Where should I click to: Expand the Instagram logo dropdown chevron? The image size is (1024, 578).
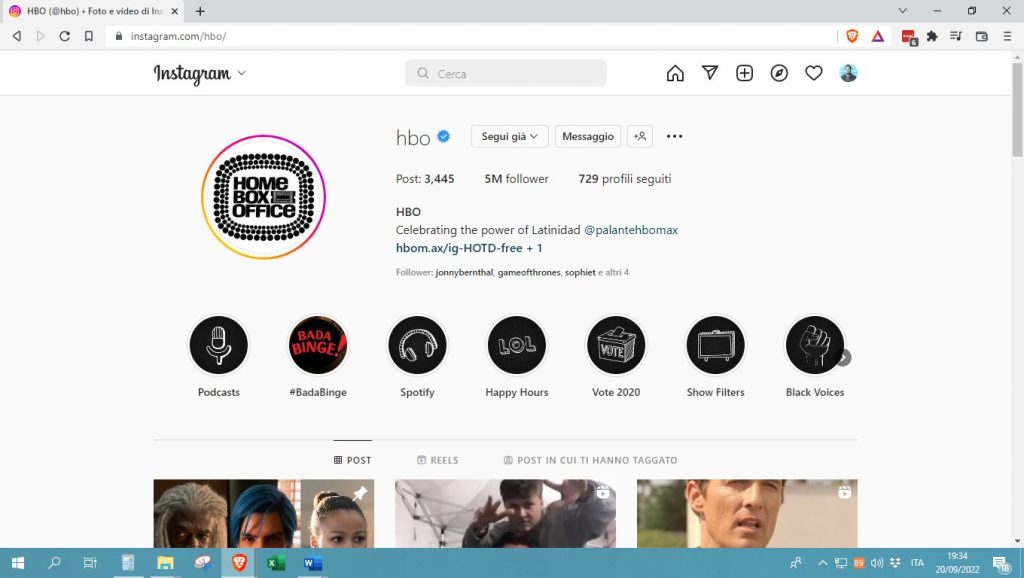point(241,74)
